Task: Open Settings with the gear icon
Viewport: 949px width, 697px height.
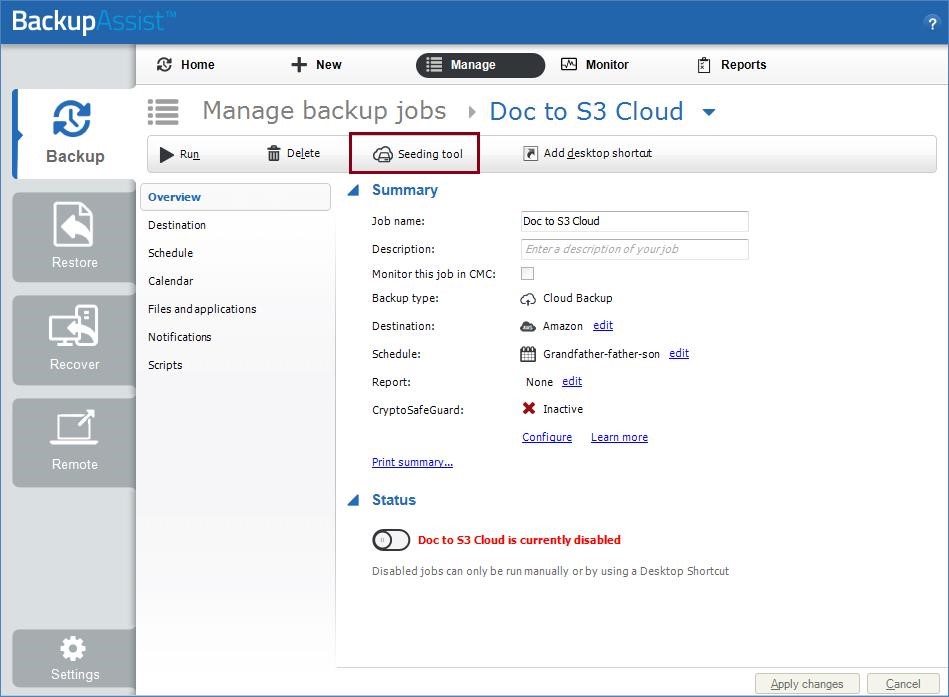Action: (x=74, y=658)
